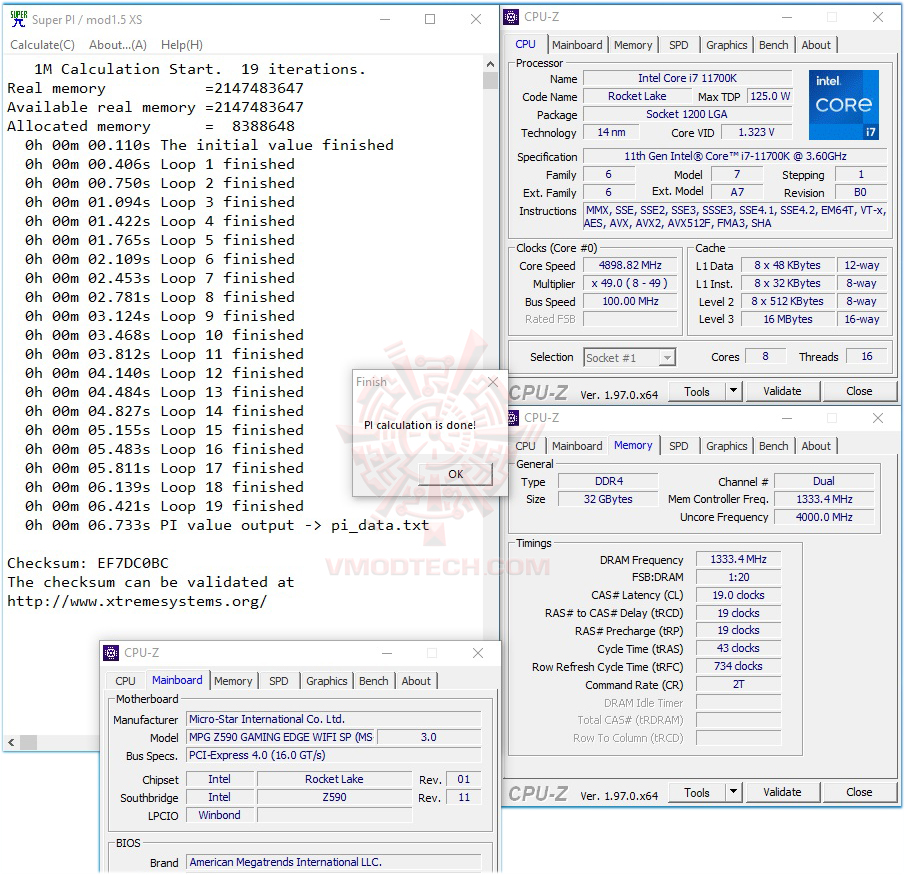Viewport: 905px width, 875px height.
Task: Select the About tab in the CPU-Z Memory window
Action: tap(816, 446)
